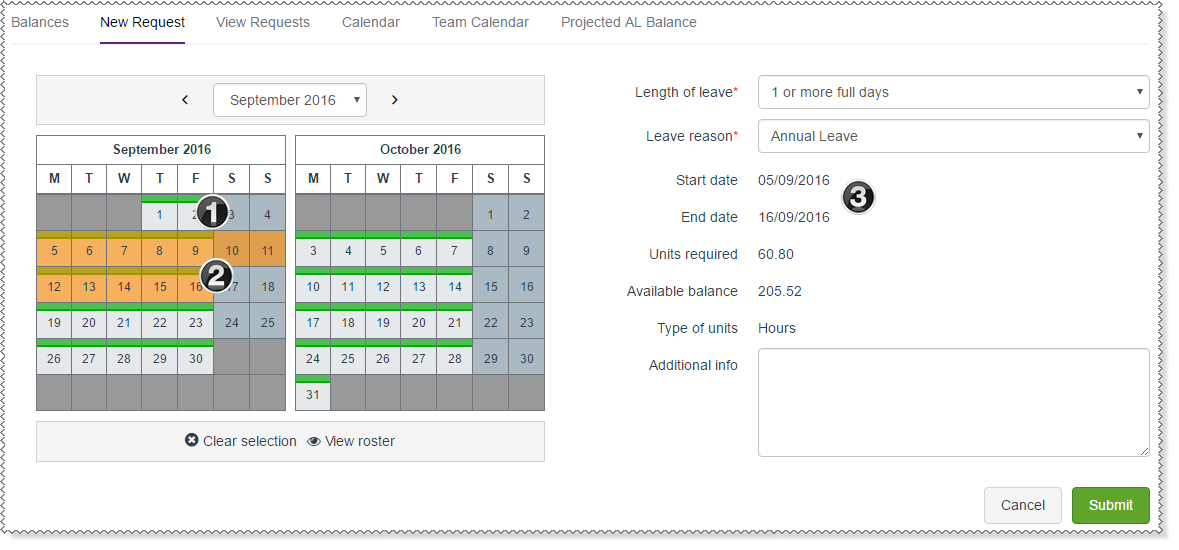Click the View roster eye icon
This screenshot has height=550, width=1179.
point(314,441)
